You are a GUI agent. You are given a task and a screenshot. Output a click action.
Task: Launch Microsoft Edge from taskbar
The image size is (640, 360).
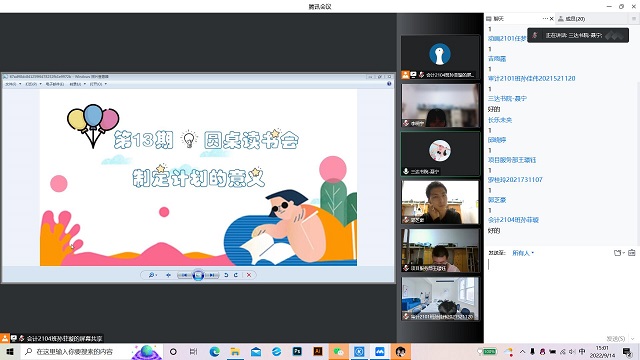click(x=215, y=351)
